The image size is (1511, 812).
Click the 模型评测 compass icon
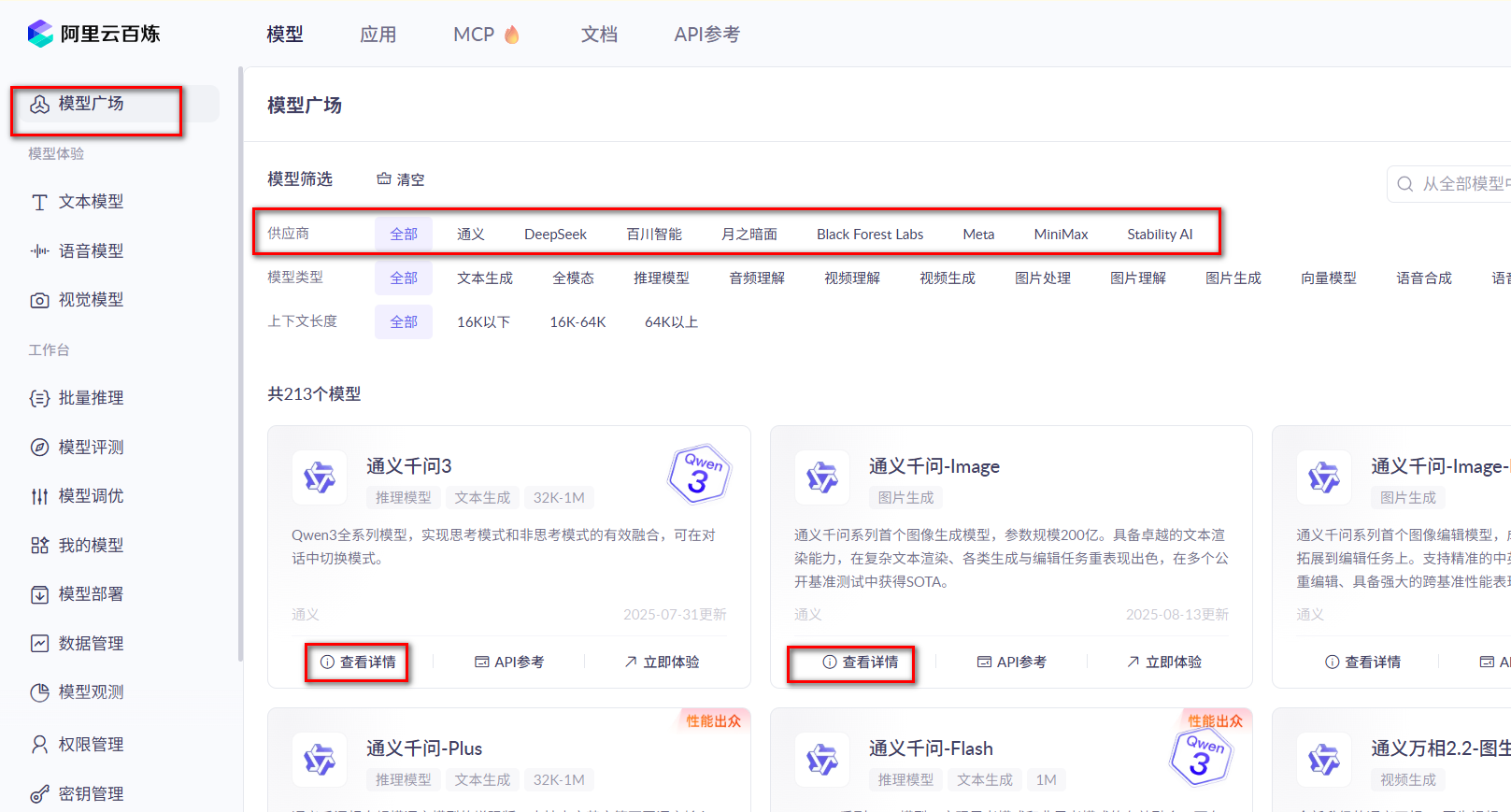coord(39,448)
